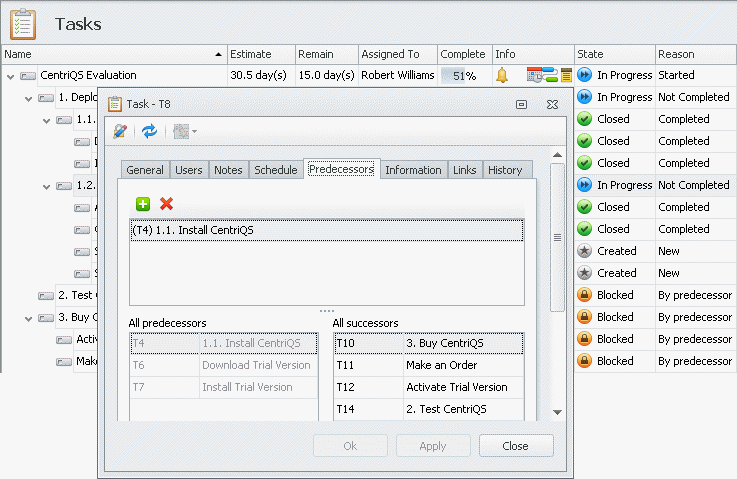Select T10 Buy CentriQS successor row
This screenshot has width=737, height=479.
(428, 343)
